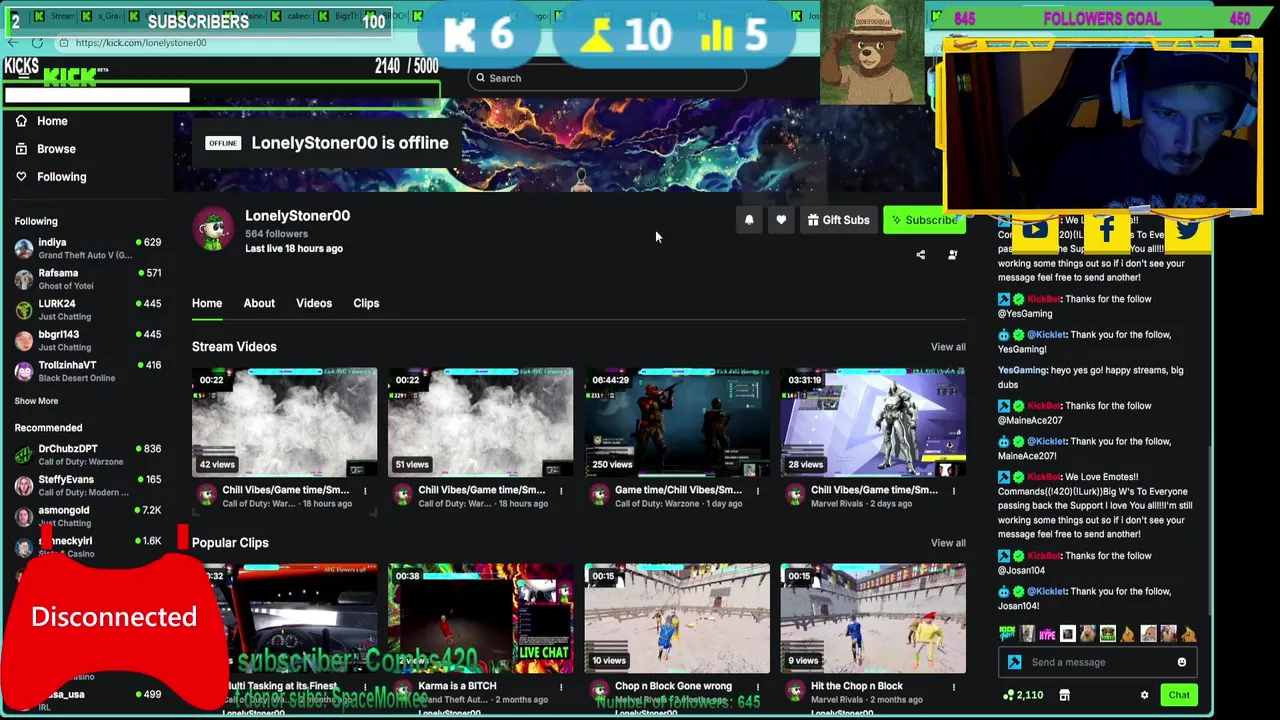Open options menu for Marvel Rivals video
The image size is (1280, 720).
pos(953,491)
